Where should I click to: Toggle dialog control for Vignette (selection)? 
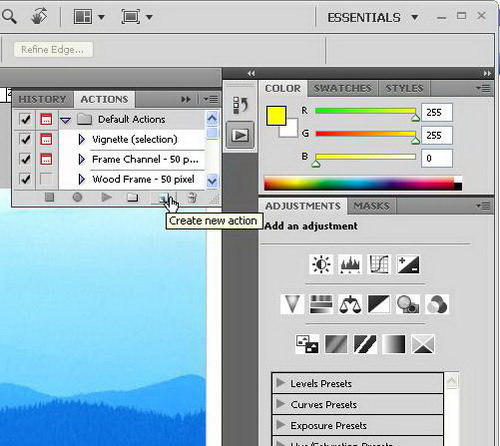[x=46, y=139]
